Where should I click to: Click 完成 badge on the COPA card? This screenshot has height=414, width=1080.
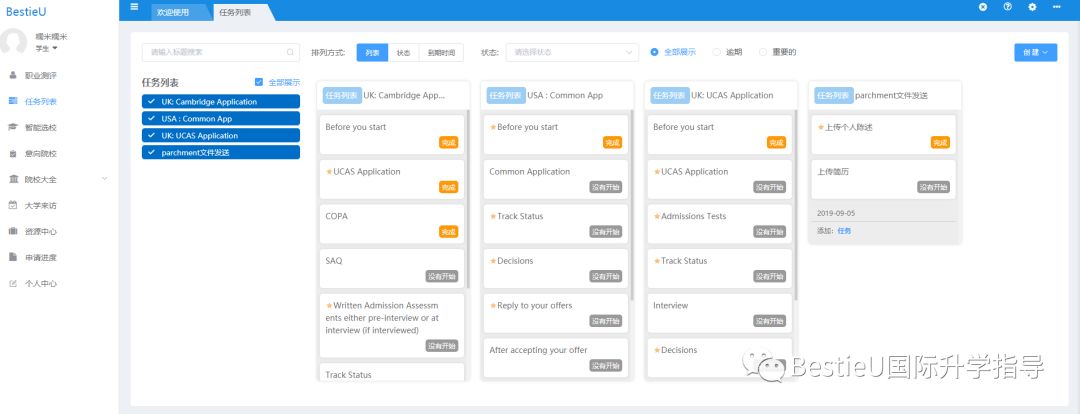[448, 231]
